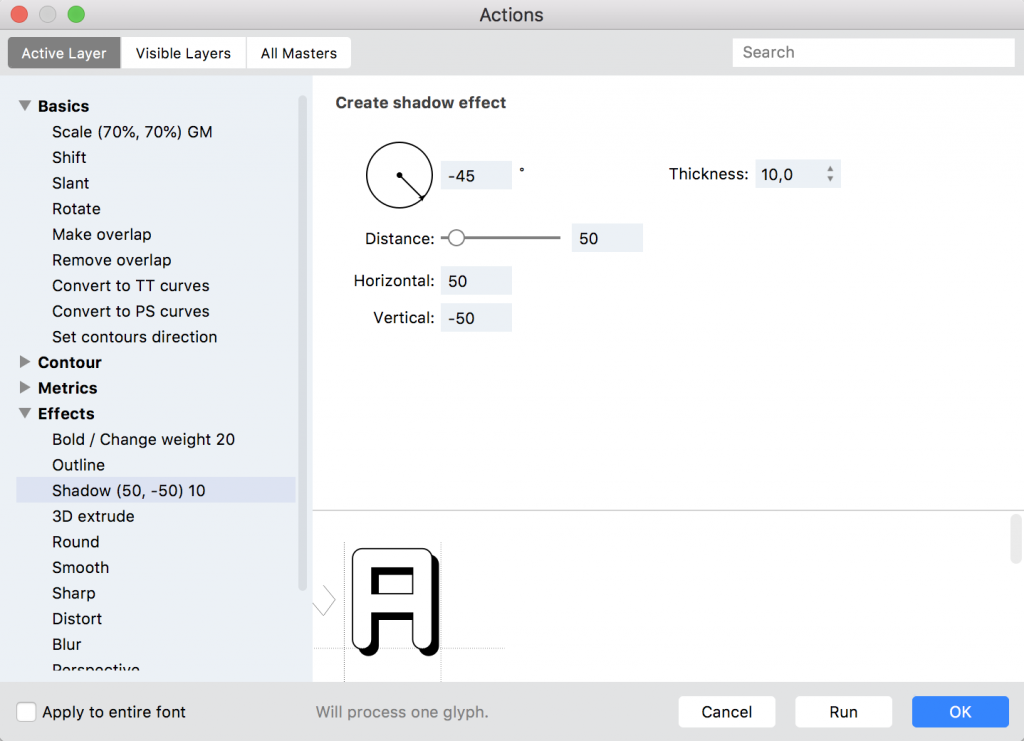
Task: Click the blue OK button
Action: point(960,712)
